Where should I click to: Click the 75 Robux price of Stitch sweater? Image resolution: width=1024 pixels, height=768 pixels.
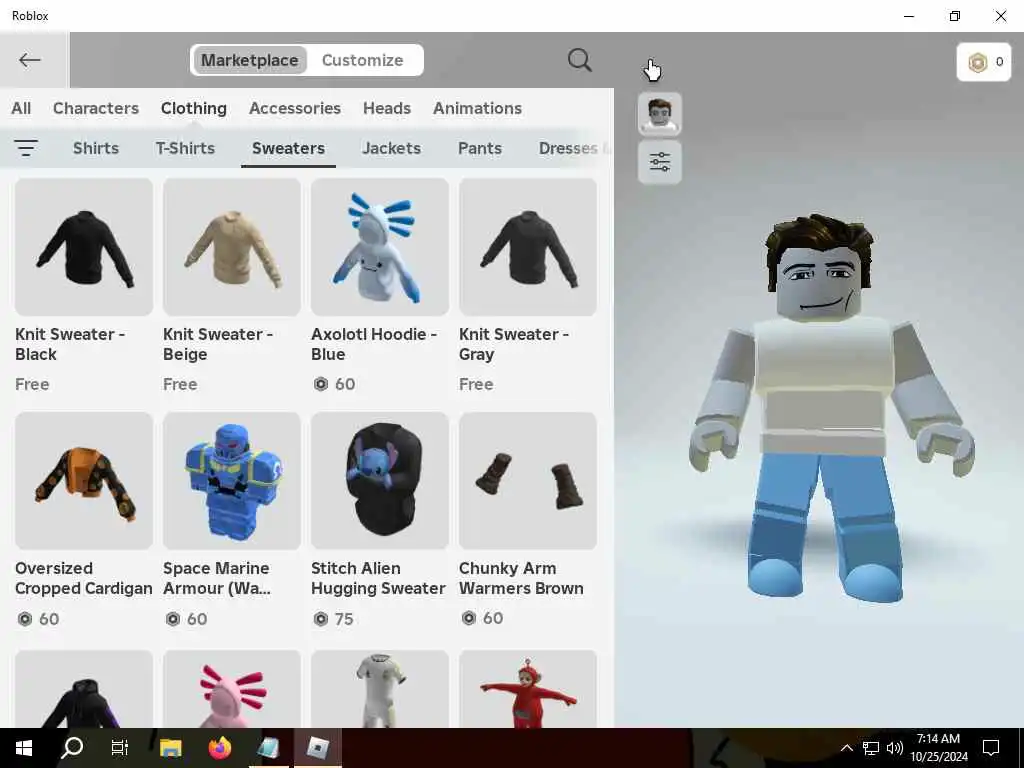point(334,618)
